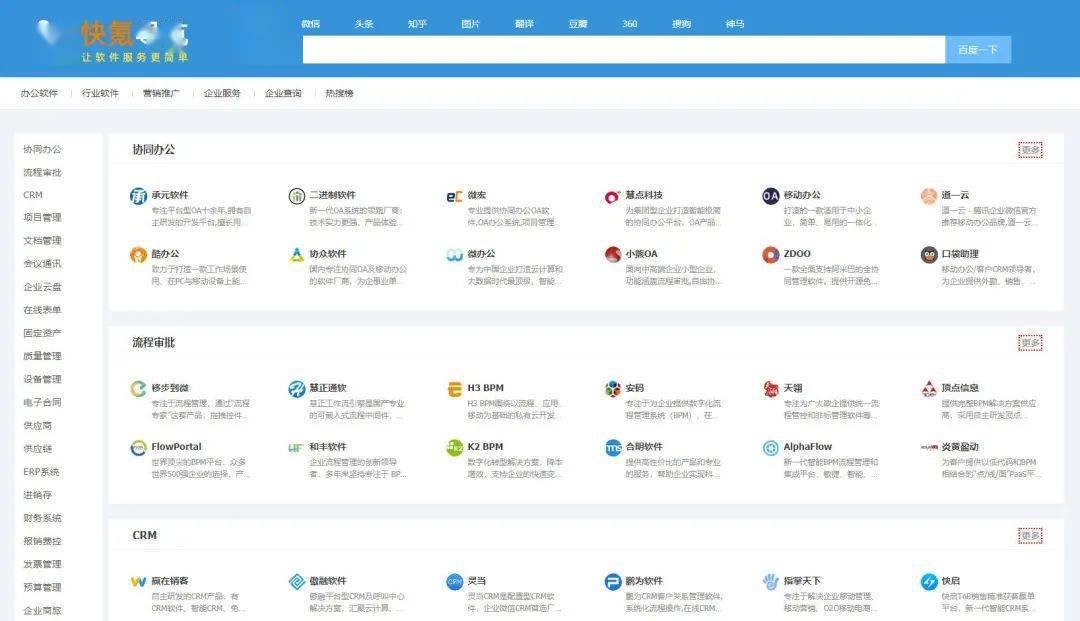
Task: Click the K2 BPM green logo icon
Action: [x=455, y=448]
